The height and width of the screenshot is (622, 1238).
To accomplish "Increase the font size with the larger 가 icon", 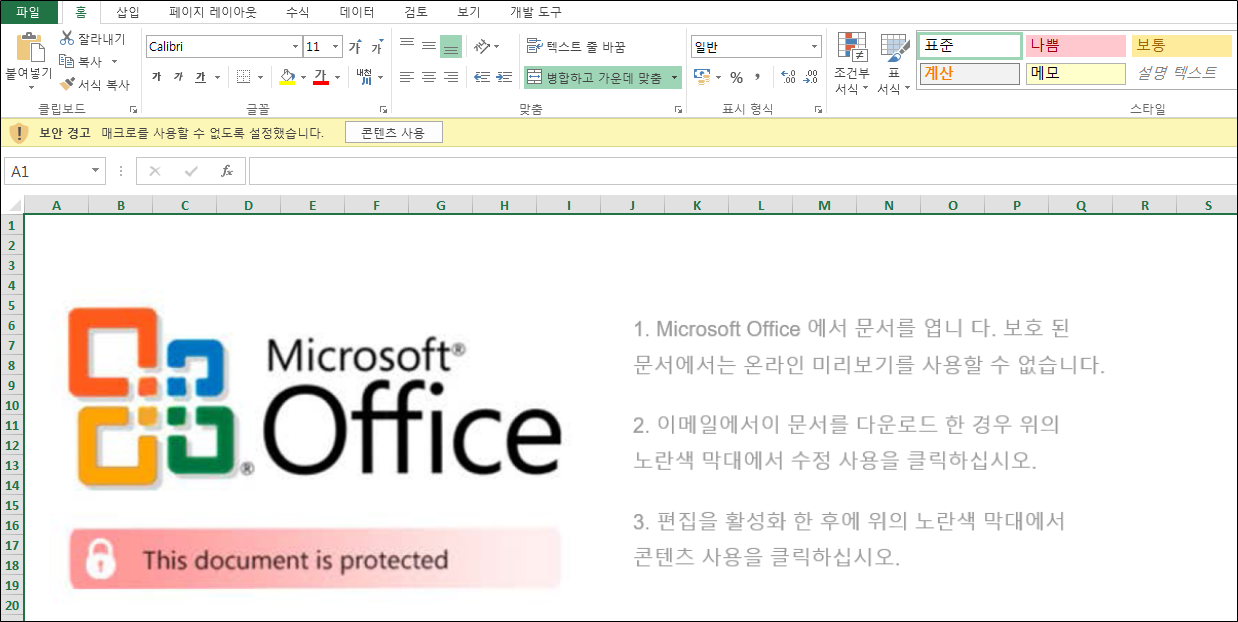I will pyautogui.click(x=355, y=47).
